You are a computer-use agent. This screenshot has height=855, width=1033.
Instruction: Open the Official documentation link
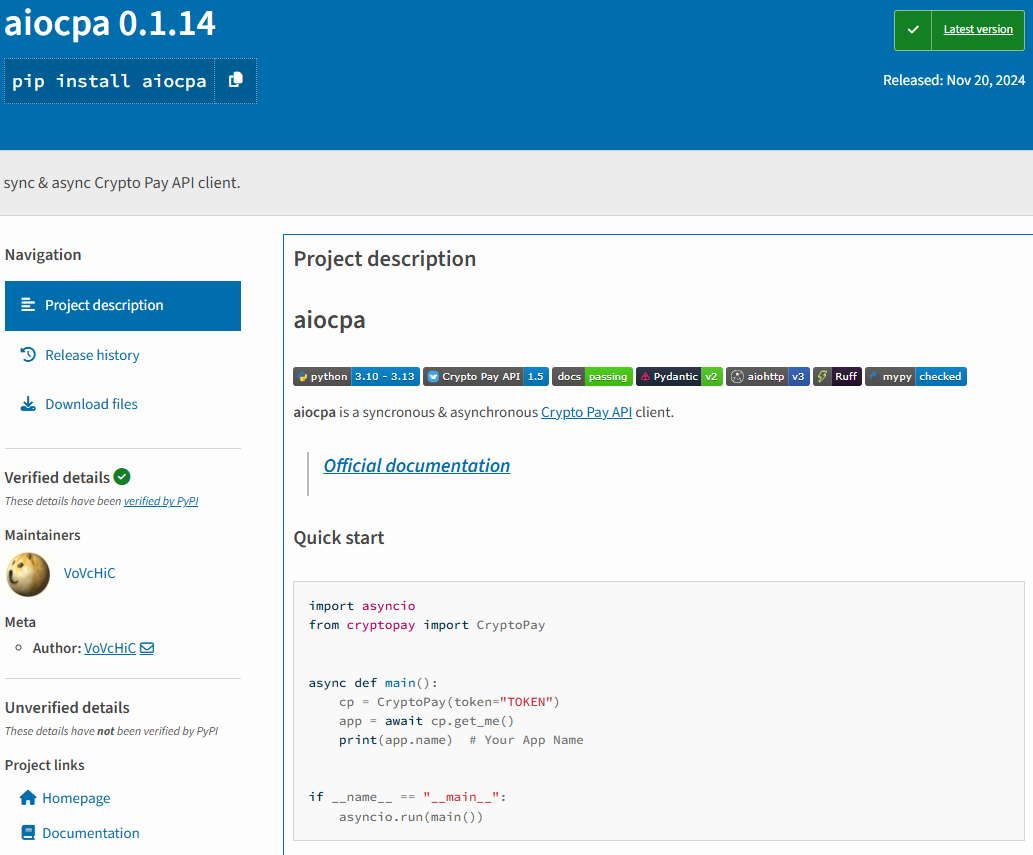416,465
